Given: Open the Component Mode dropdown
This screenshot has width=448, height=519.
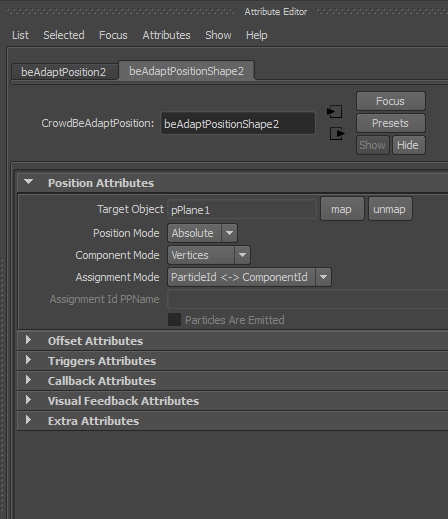Looking at the screenshot, I should click(209, 255).
